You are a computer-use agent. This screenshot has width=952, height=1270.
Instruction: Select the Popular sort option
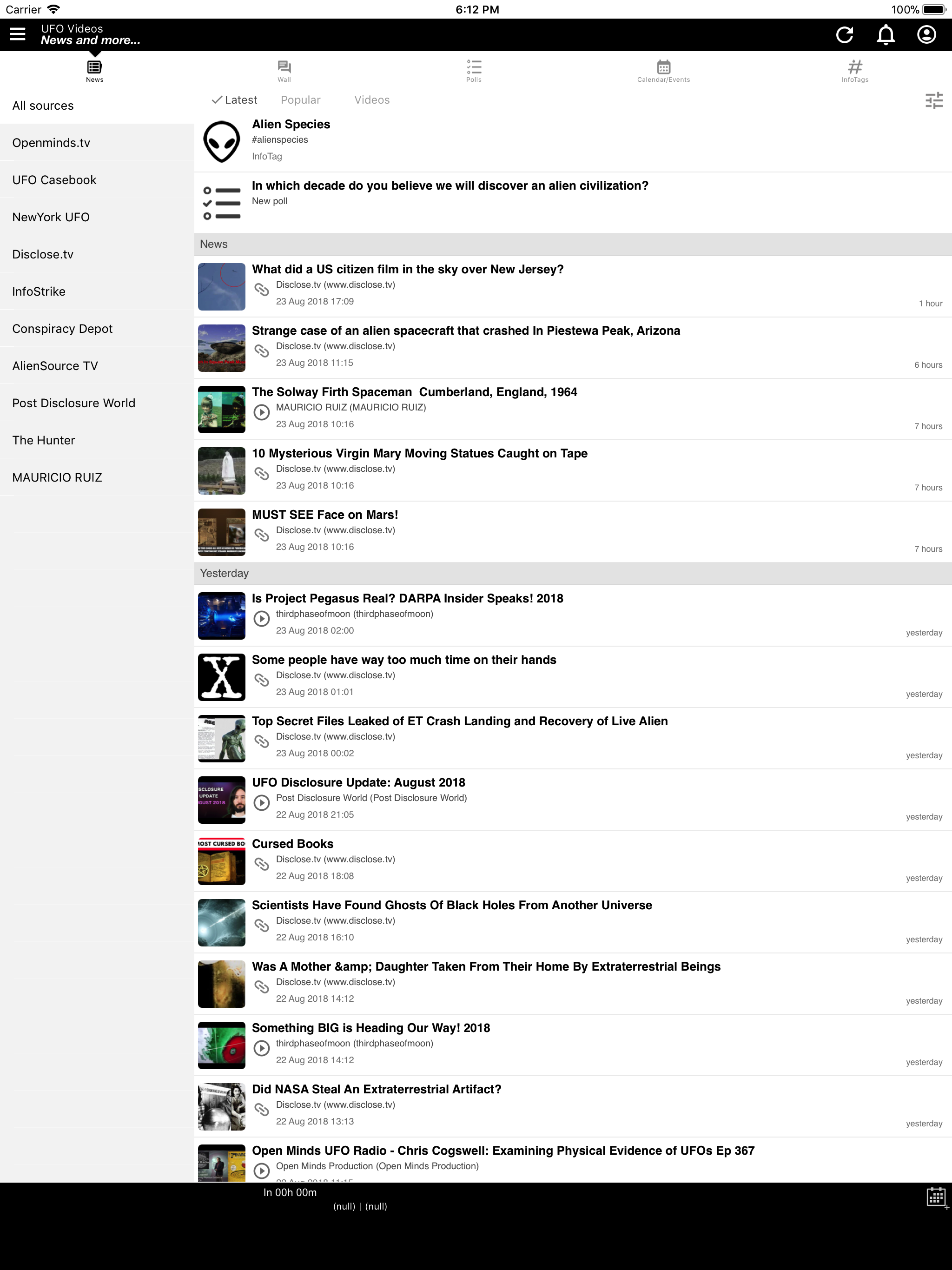coord(300,100)
